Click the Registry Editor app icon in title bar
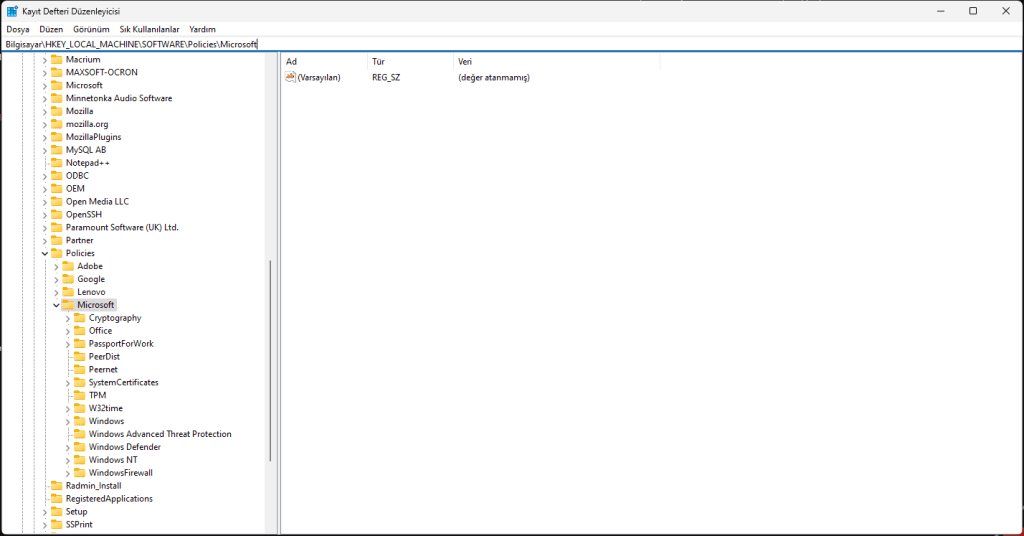 coord(12,11)
